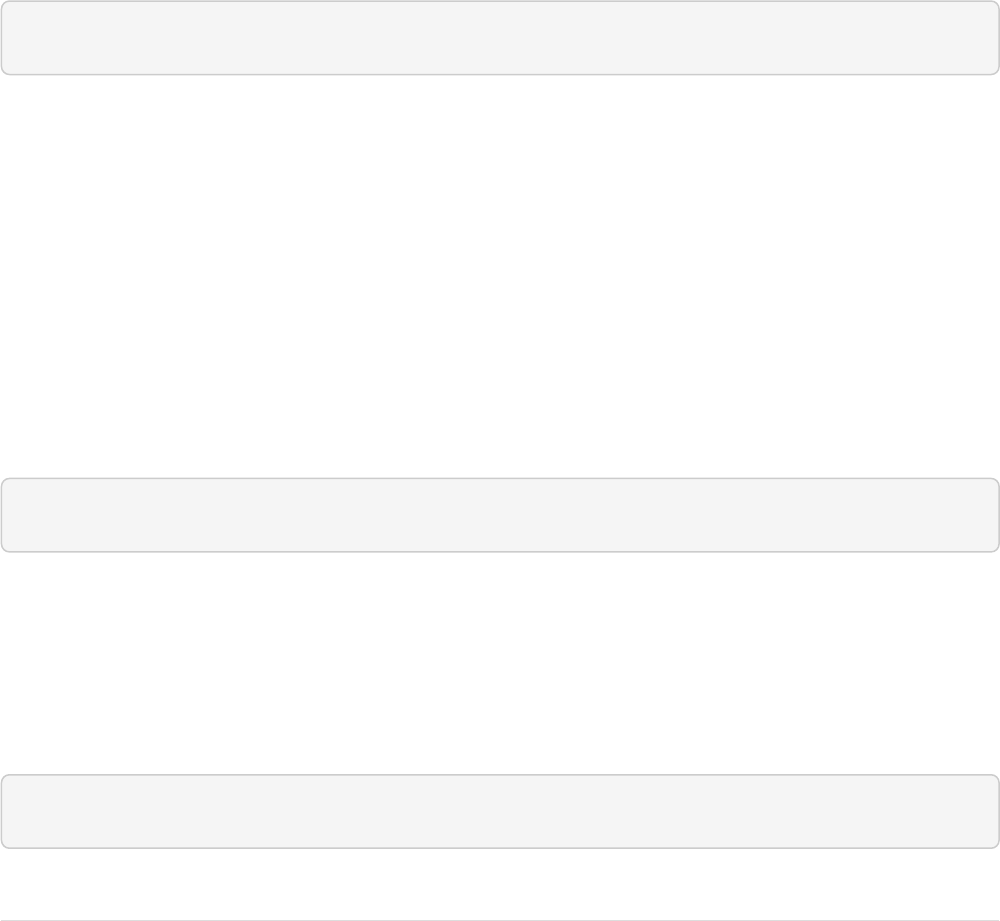Viewport: 1000px width, 921px height.
Task: Click the horizontal divider line at the bottom
Action: (x=500, y=920)
